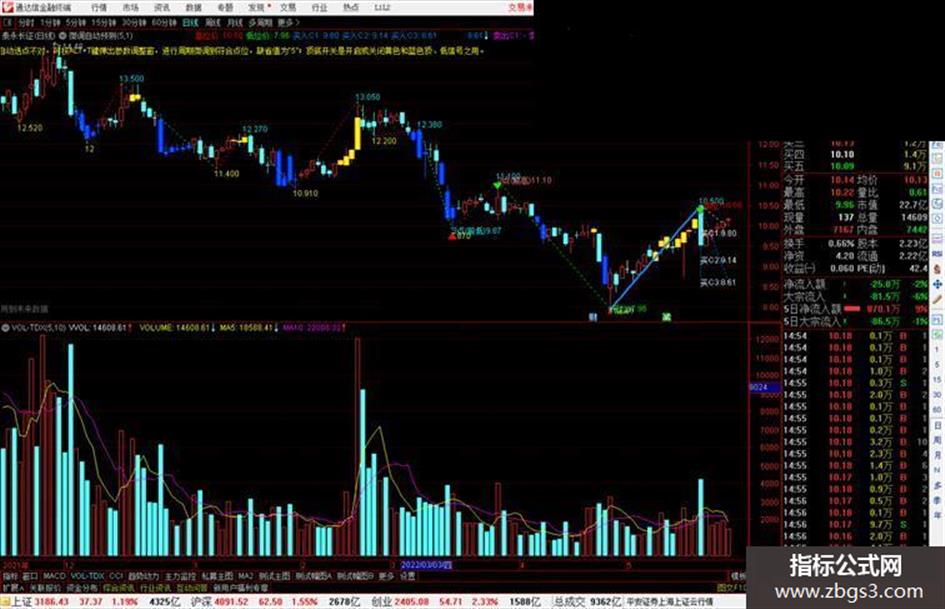Click the RSI icon in right toolbar
945x609 pixels.
937,254
